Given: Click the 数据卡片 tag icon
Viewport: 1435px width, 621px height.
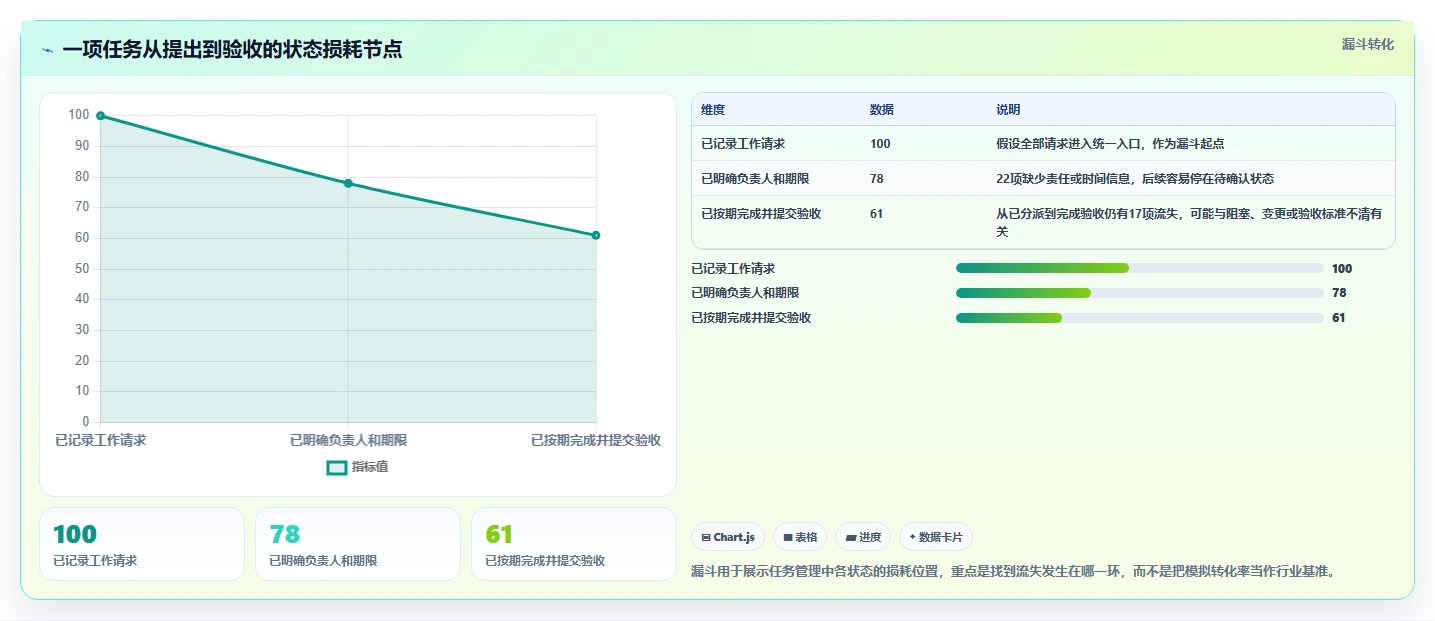Looking at the screenshot, I should pos(912,538).
